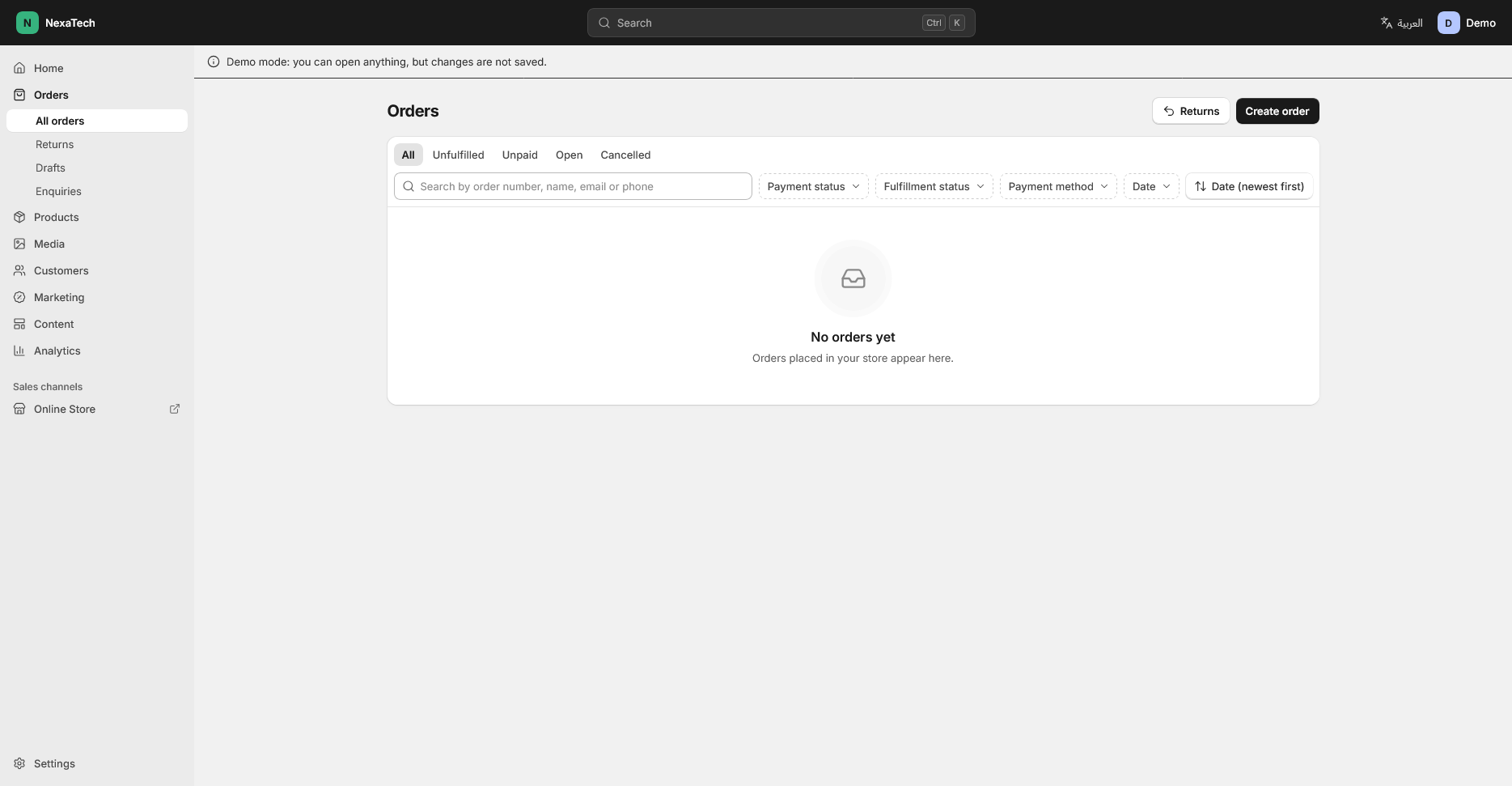Focus the global Search bar
The width and height of the screenshot is (1512, 786).
click(x=781, y=23)
